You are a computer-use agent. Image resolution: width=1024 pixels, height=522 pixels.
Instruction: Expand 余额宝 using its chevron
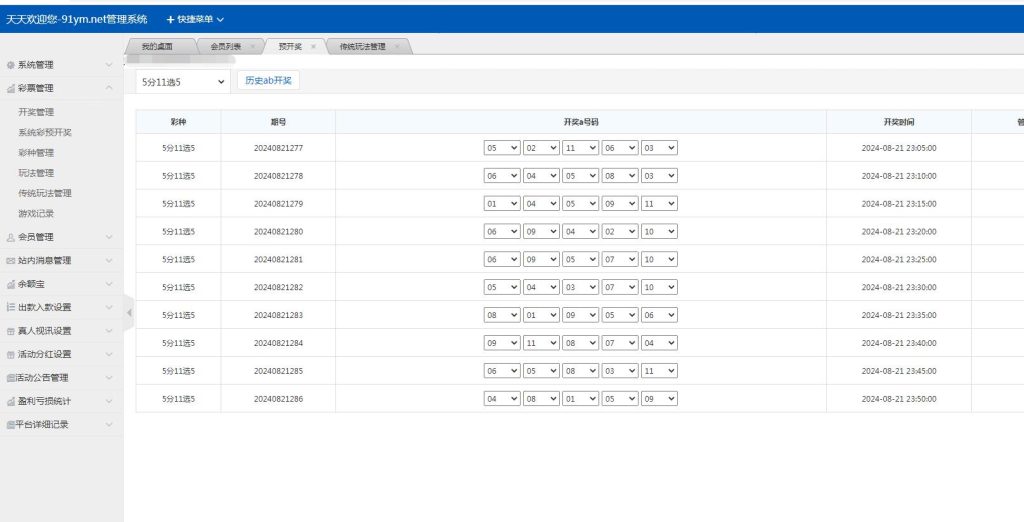(109, 284)
